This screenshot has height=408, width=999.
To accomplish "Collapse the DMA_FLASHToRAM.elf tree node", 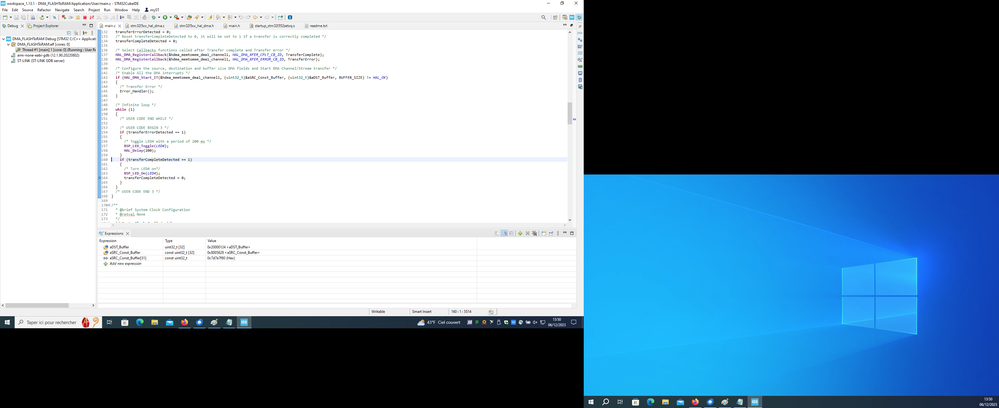I will [8, 44].
